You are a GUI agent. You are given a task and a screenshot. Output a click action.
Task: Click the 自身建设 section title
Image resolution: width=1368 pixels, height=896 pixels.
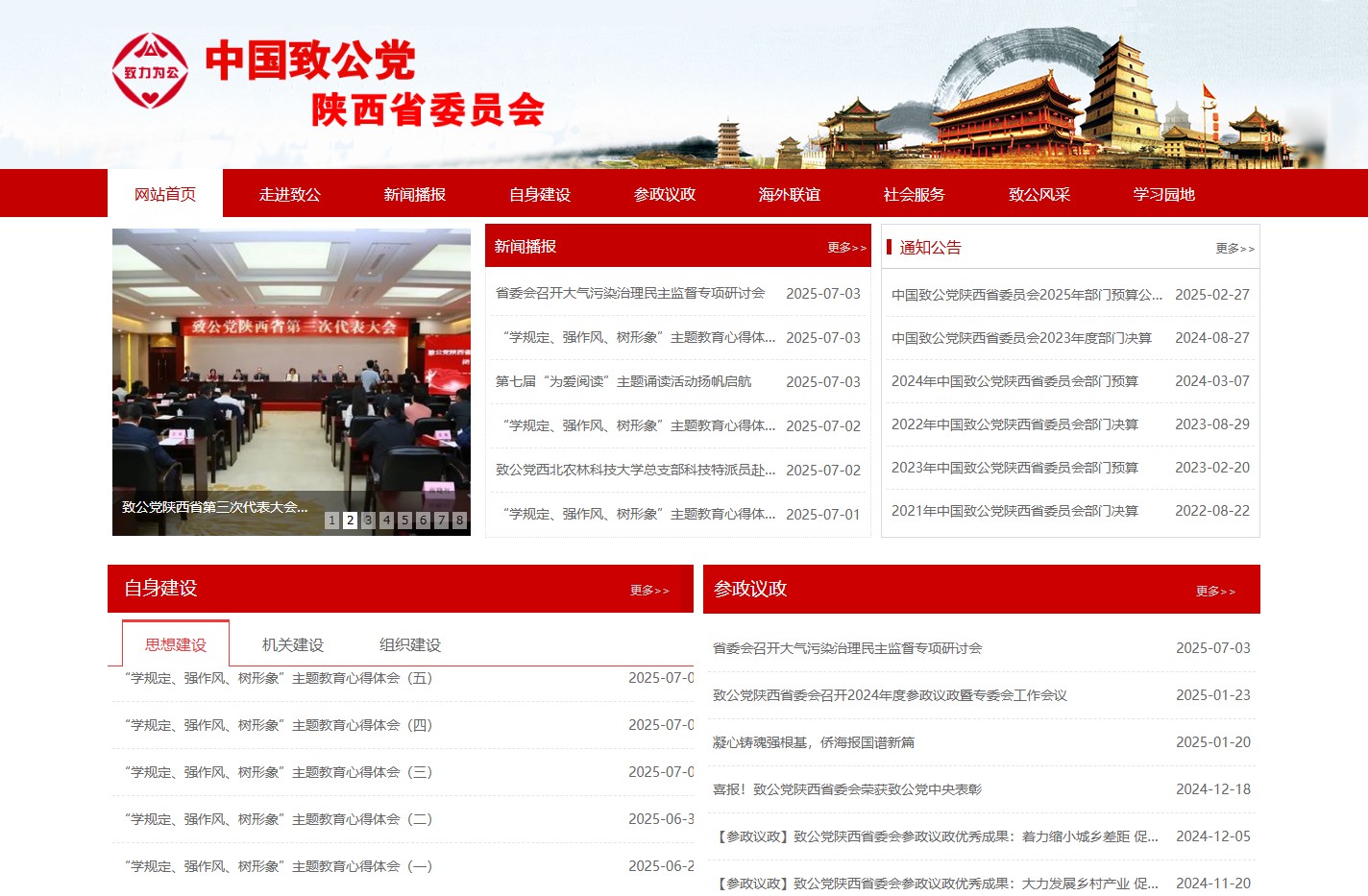click(160, 588)
